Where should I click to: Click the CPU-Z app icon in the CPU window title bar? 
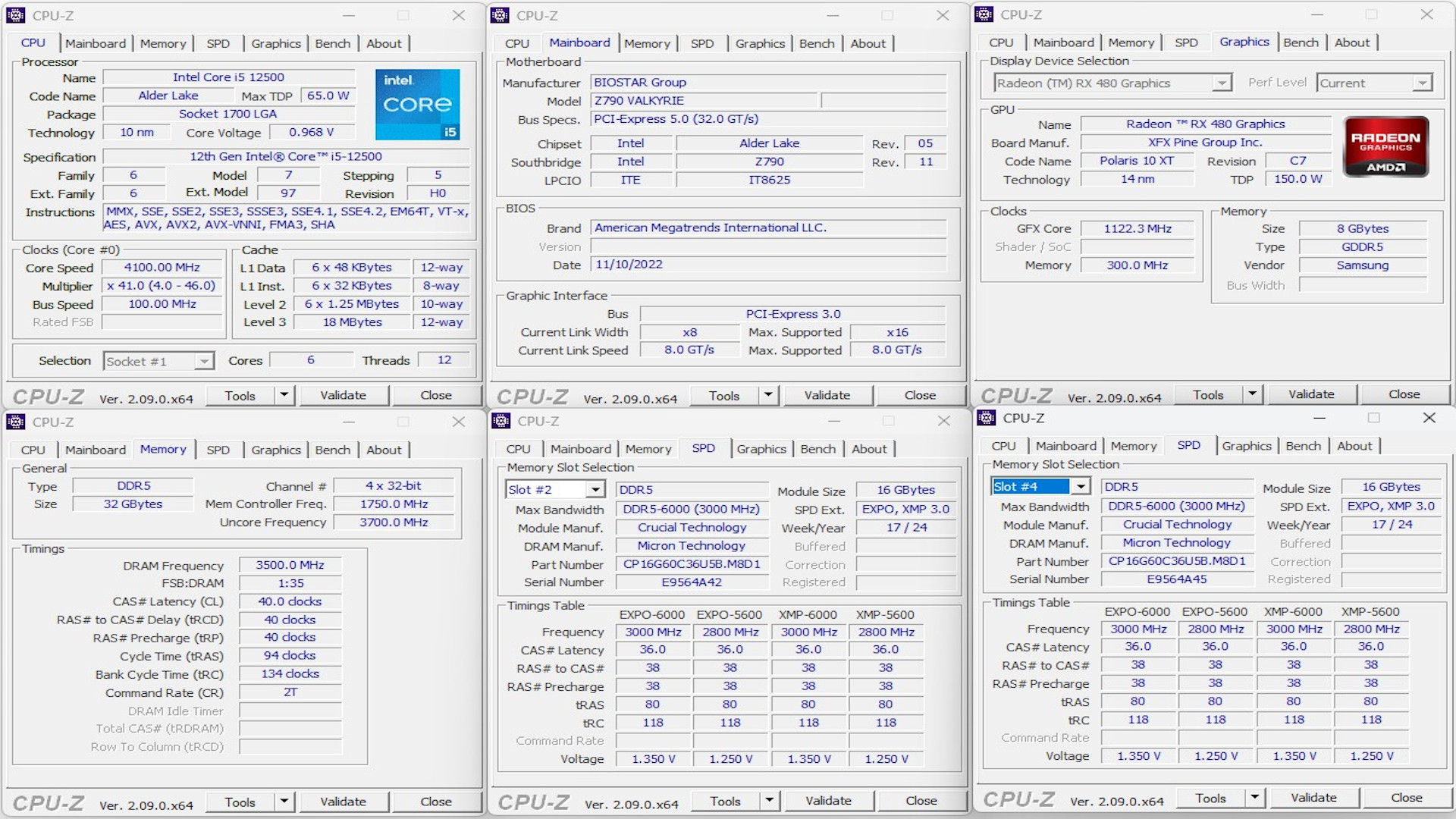[x=16, y=15]
